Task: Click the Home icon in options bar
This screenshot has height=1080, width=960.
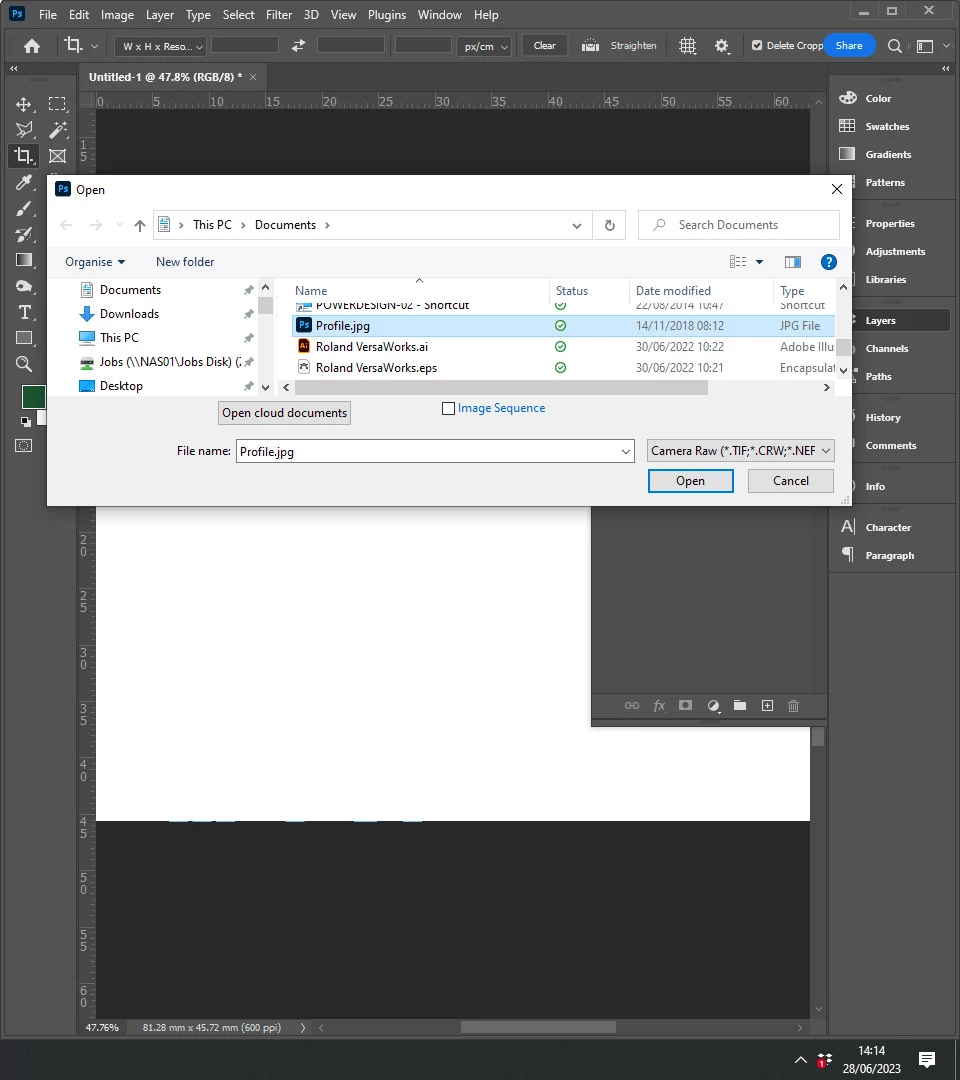Action: (x=32, y=46)
